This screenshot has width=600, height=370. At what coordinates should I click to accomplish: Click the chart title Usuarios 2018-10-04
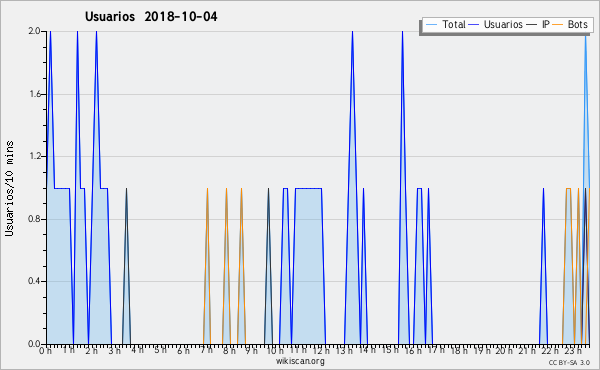pos(151,16)
